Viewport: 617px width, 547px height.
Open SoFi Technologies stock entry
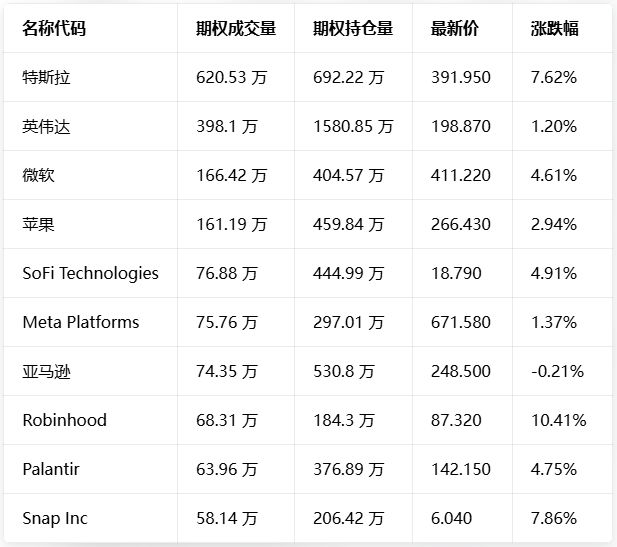click(90, 273)
